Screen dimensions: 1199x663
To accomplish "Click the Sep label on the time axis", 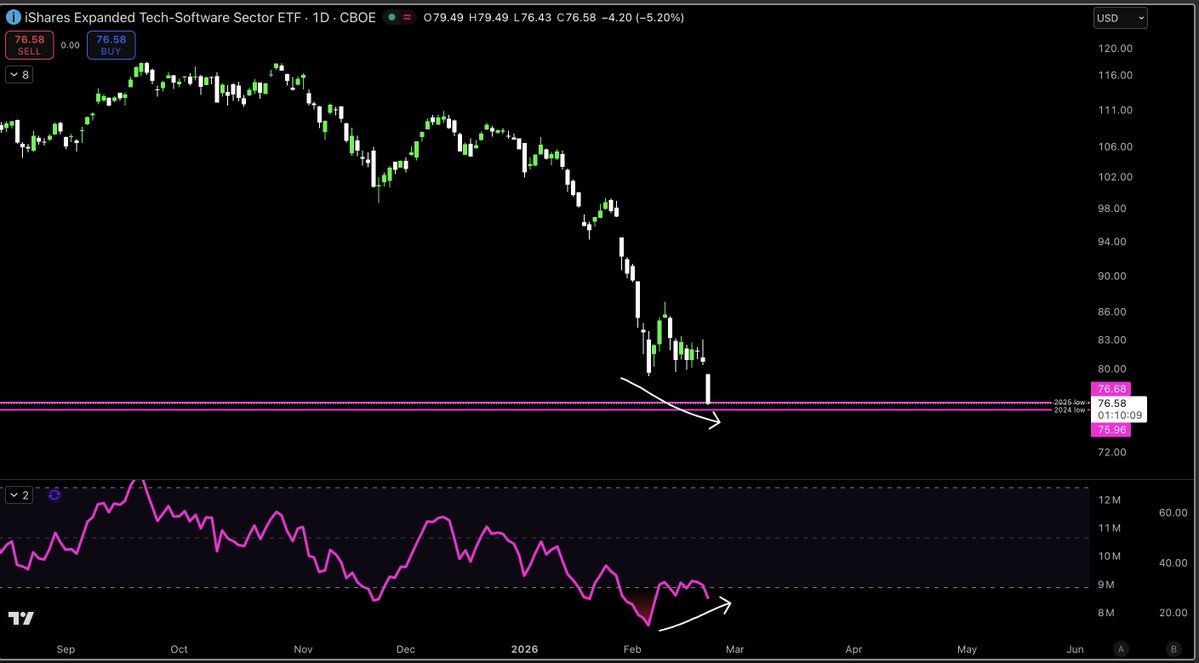I will click(x=66, y=649).
